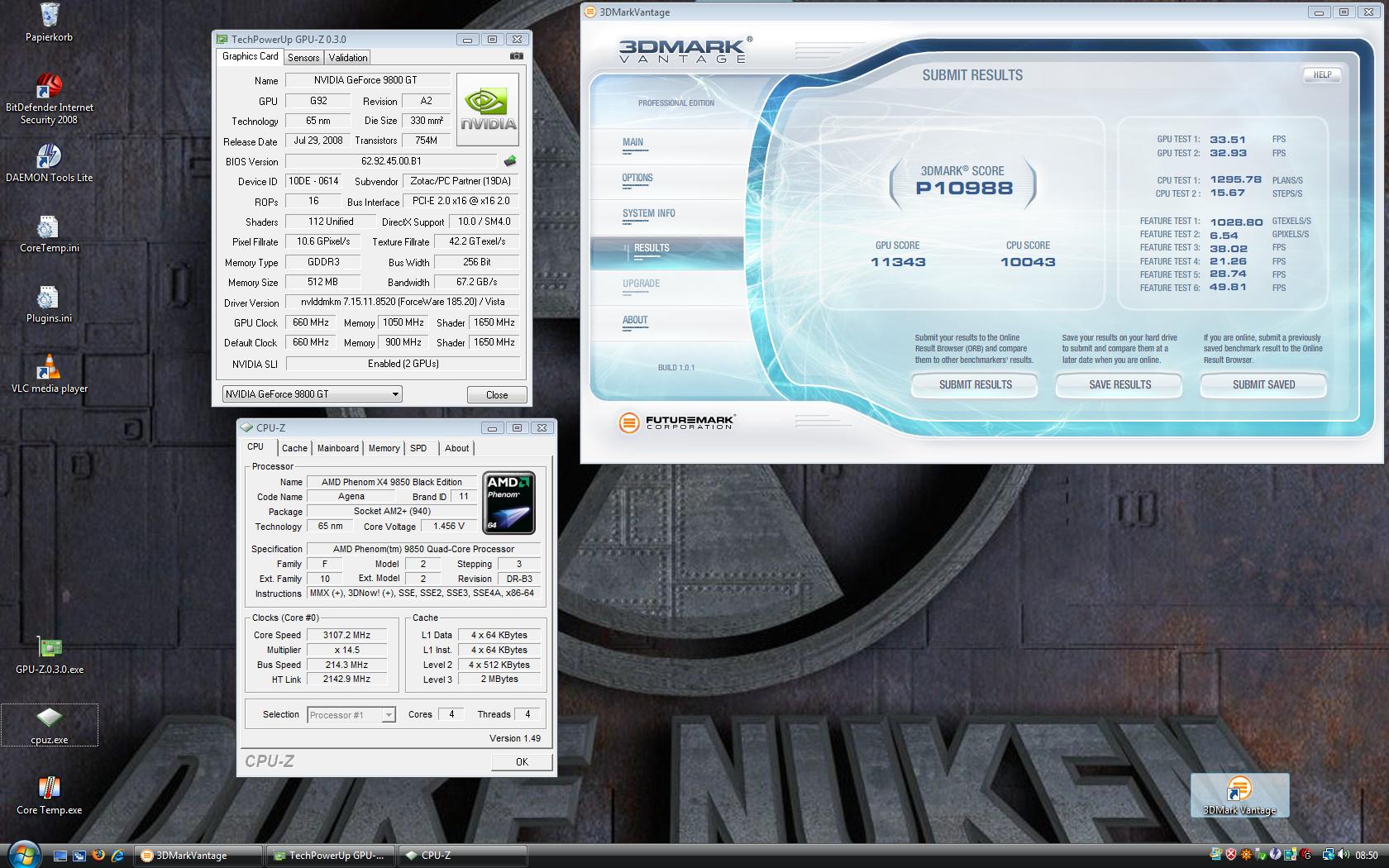1389x868 pixels.
Task: Open the Mainboard tab in CPU-Z
Action: click(338, 448)
